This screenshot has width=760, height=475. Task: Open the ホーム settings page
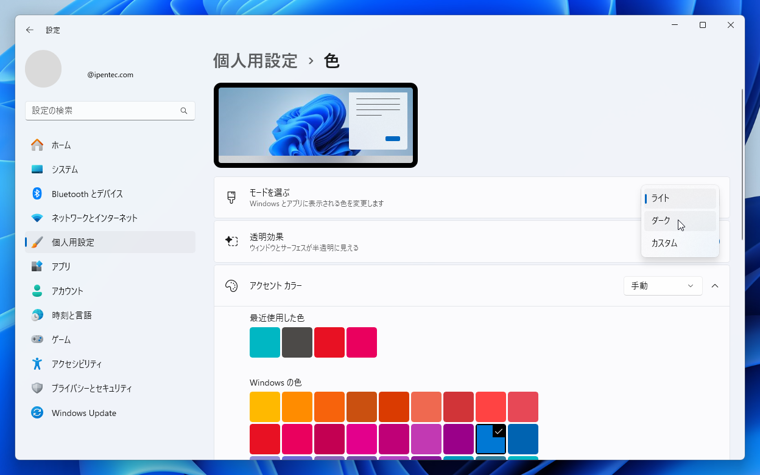click(110, 145)
